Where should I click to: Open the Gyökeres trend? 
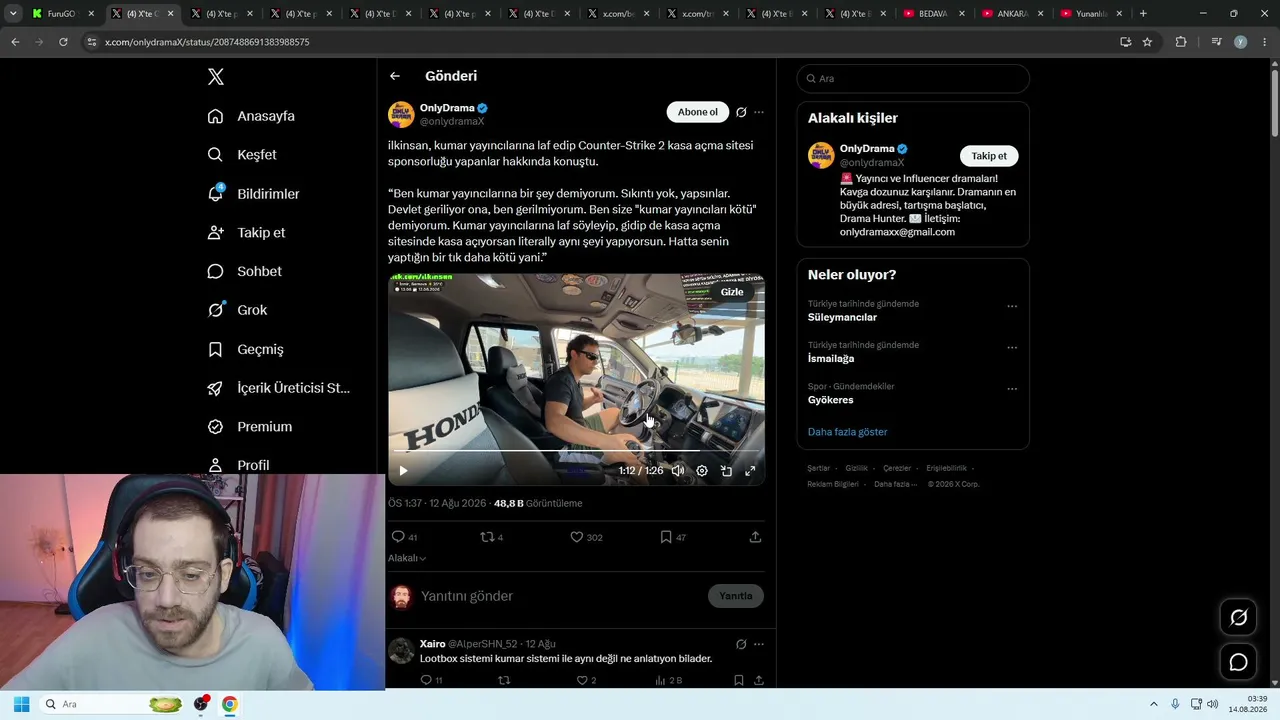831,400
